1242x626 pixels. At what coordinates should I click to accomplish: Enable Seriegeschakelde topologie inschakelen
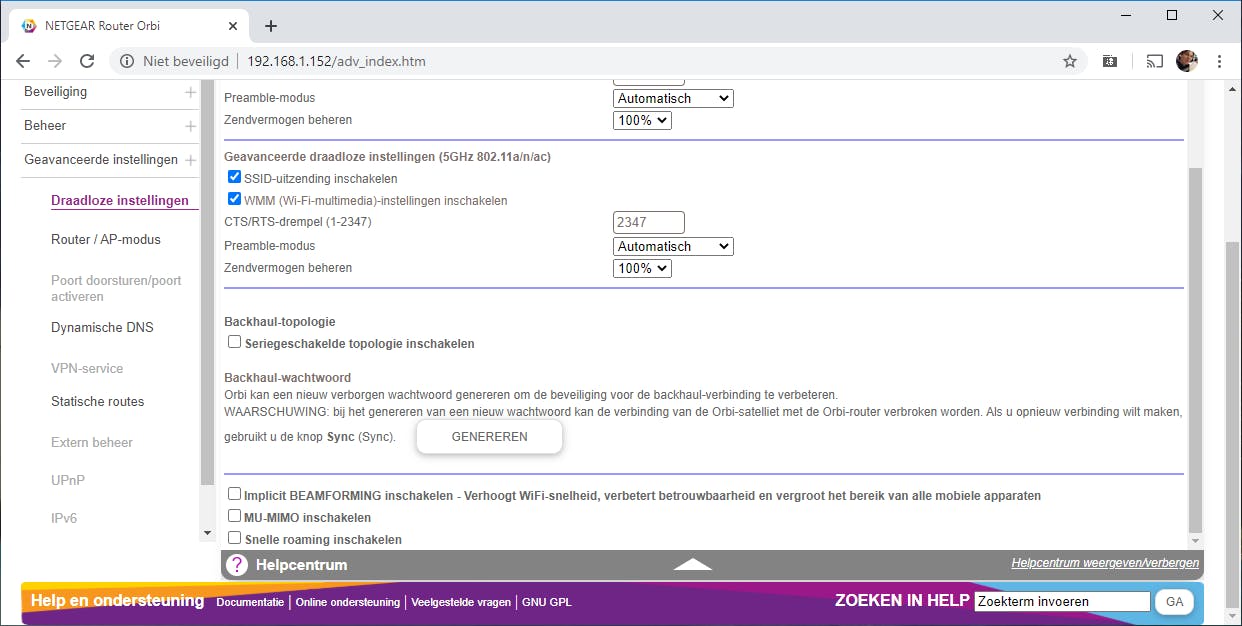click(234, 342)
